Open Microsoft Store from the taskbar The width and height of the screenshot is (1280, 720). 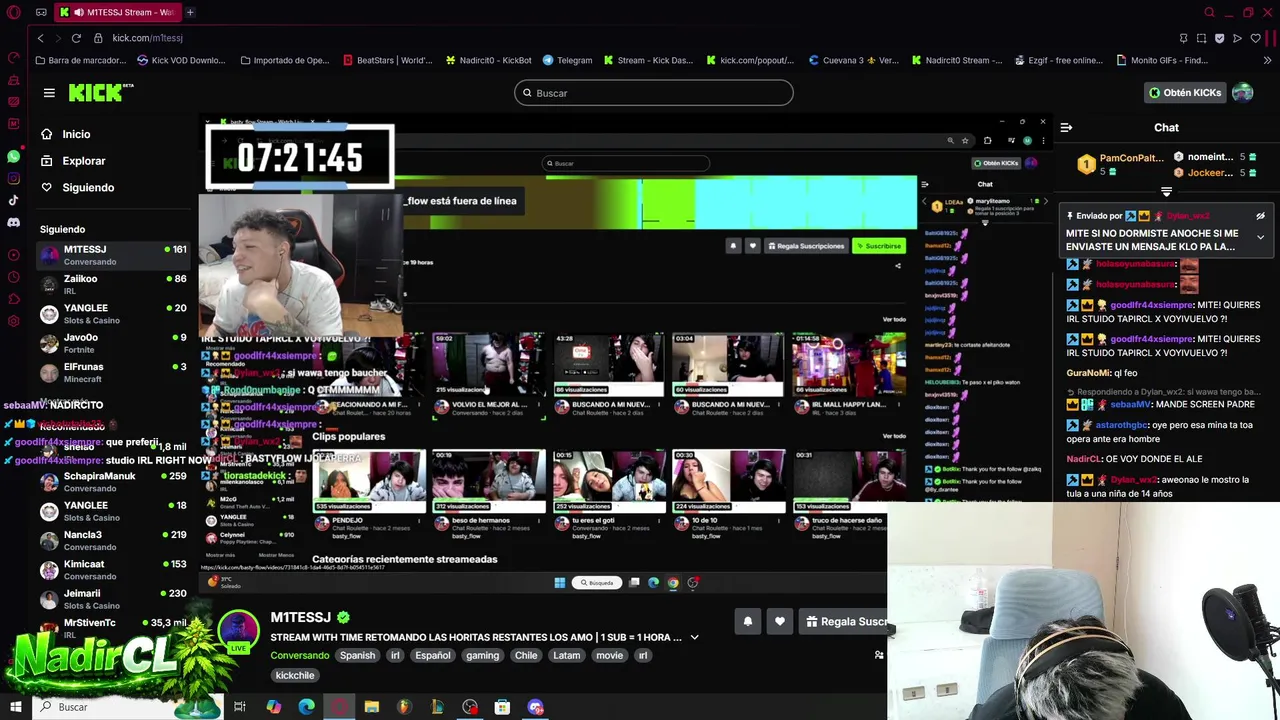(x=502, y=707)
